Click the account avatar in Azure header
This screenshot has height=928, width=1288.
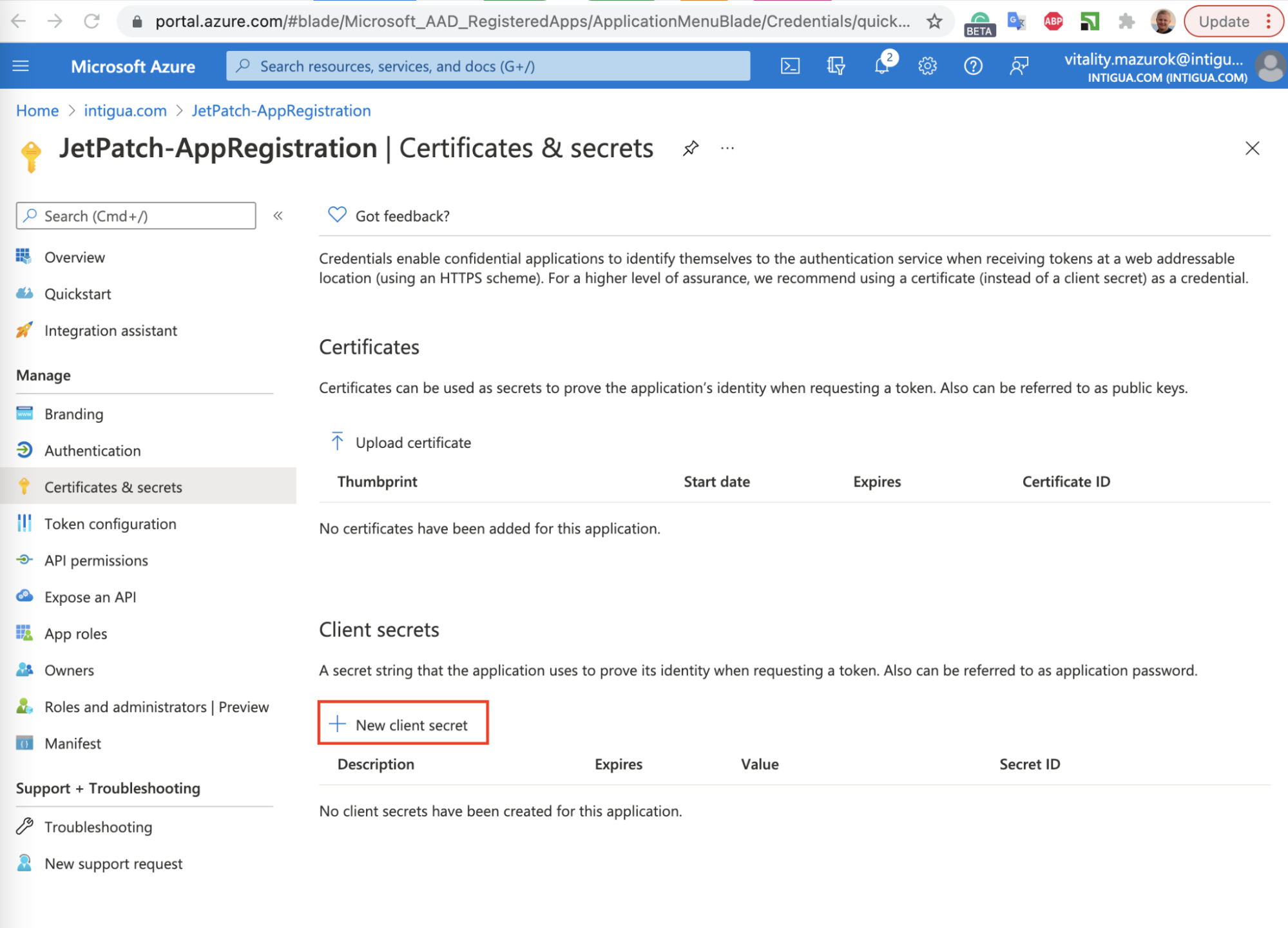pos(1269,66)
